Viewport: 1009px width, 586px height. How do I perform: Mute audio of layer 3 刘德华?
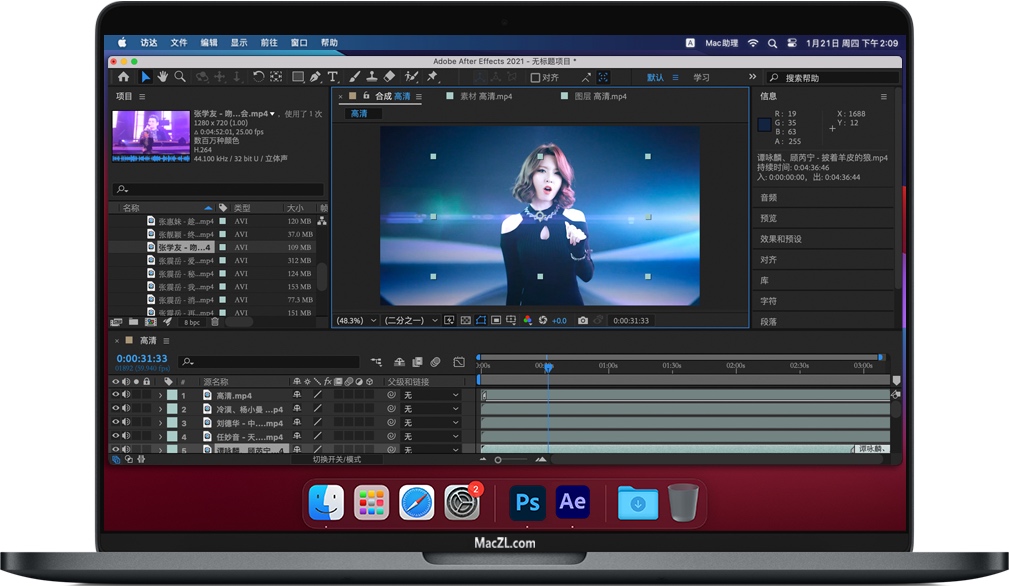125,423
